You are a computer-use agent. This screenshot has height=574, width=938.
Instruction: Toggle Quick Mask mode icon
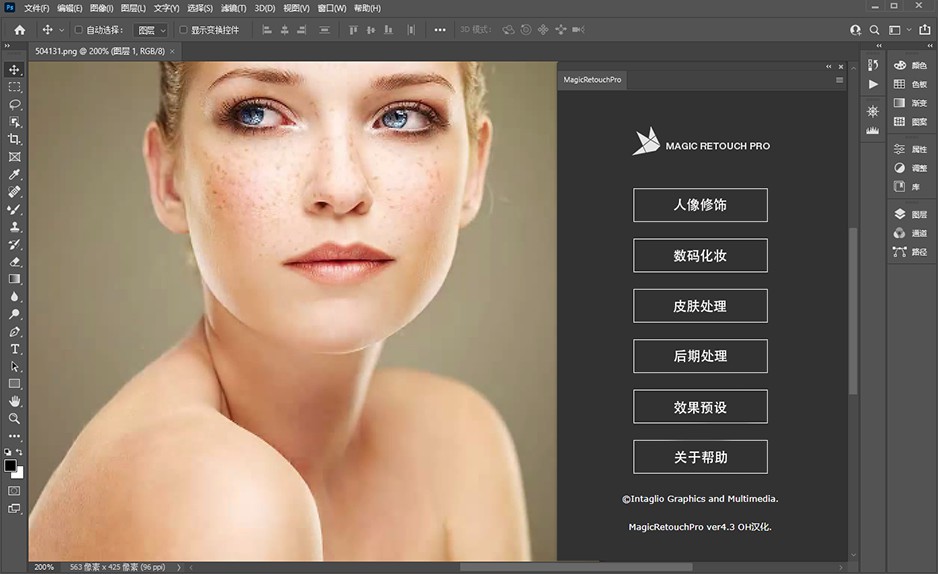pyautogui.click(x=15, y=490)
